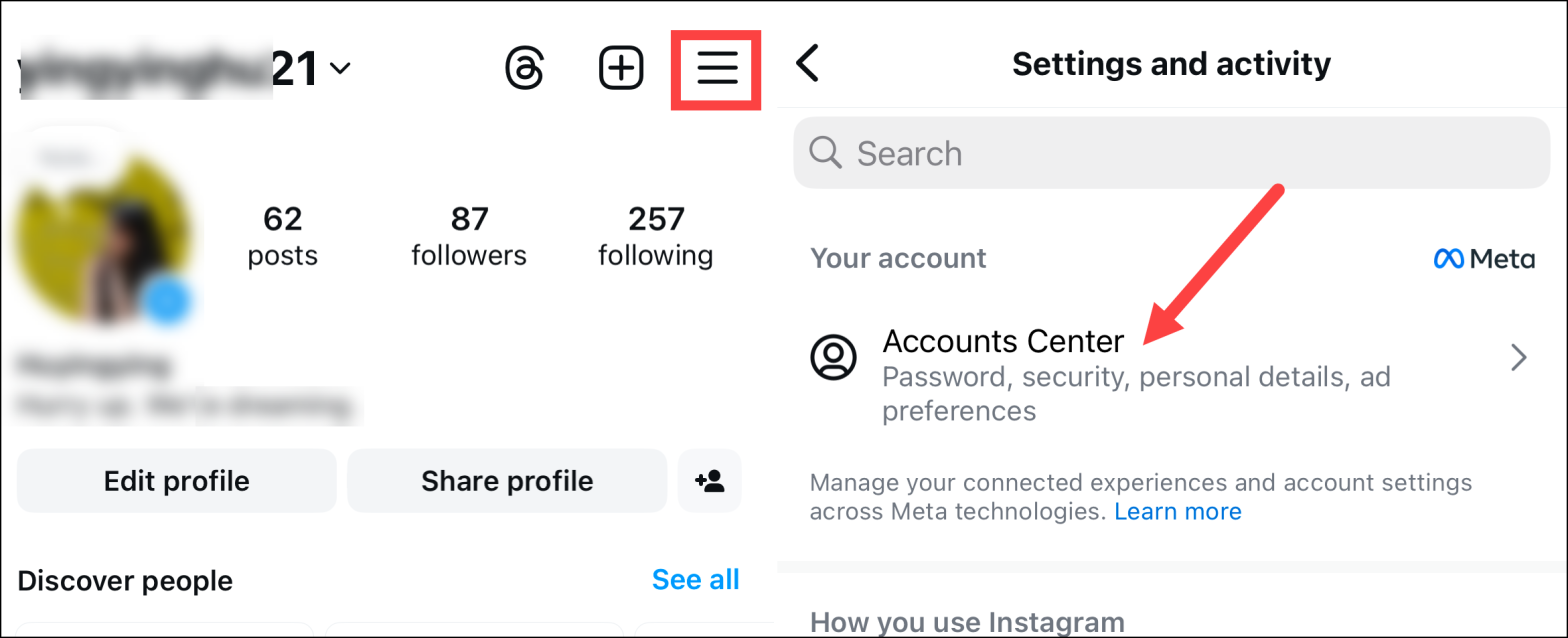Tap the Share profile button

coord(506,481)
